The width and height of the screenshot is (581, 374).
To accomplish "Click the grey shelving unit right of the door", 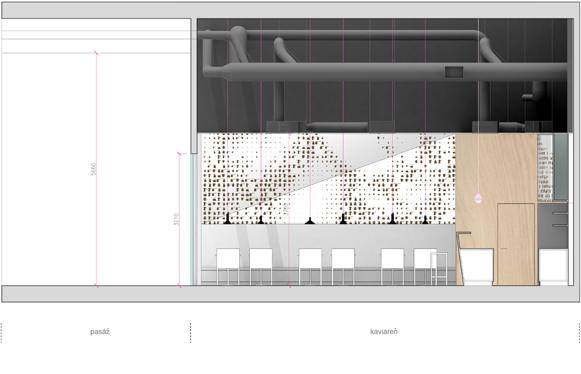I will pyautogui.click(x=552, y=225).
